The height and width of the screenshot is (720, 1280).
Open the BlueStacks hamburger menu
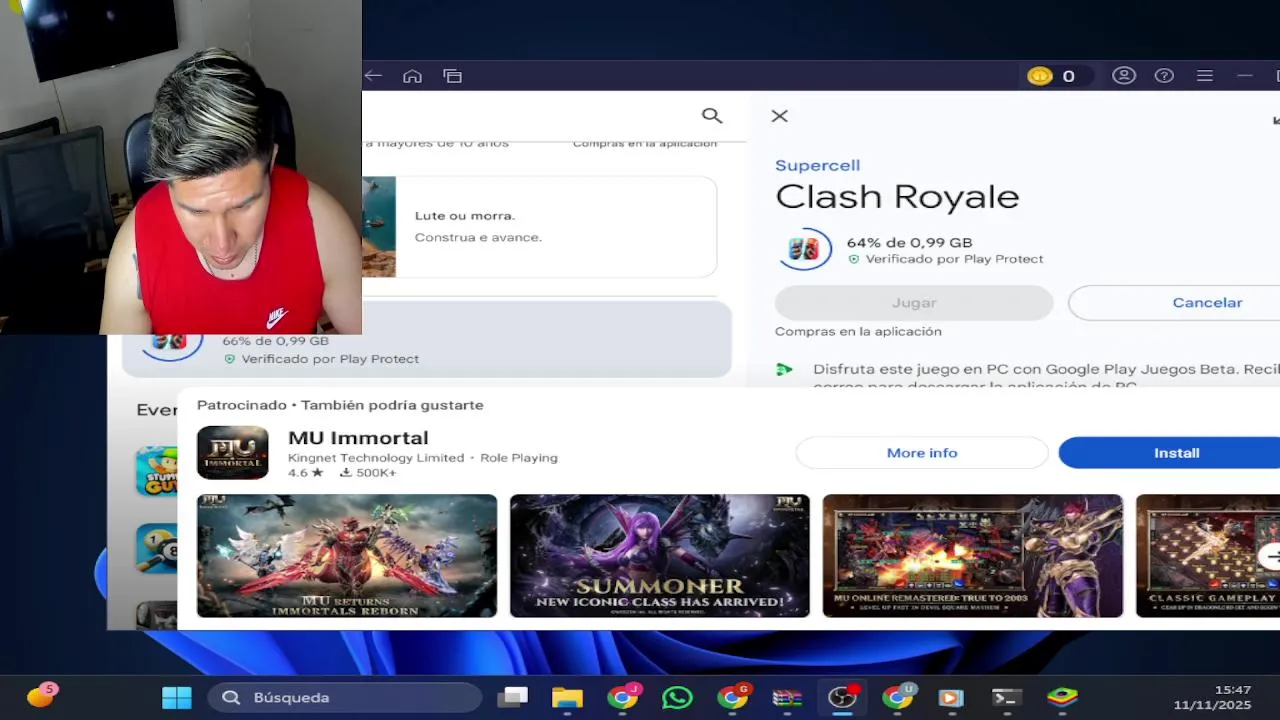pyautogui.click(x=1205, y=76)
